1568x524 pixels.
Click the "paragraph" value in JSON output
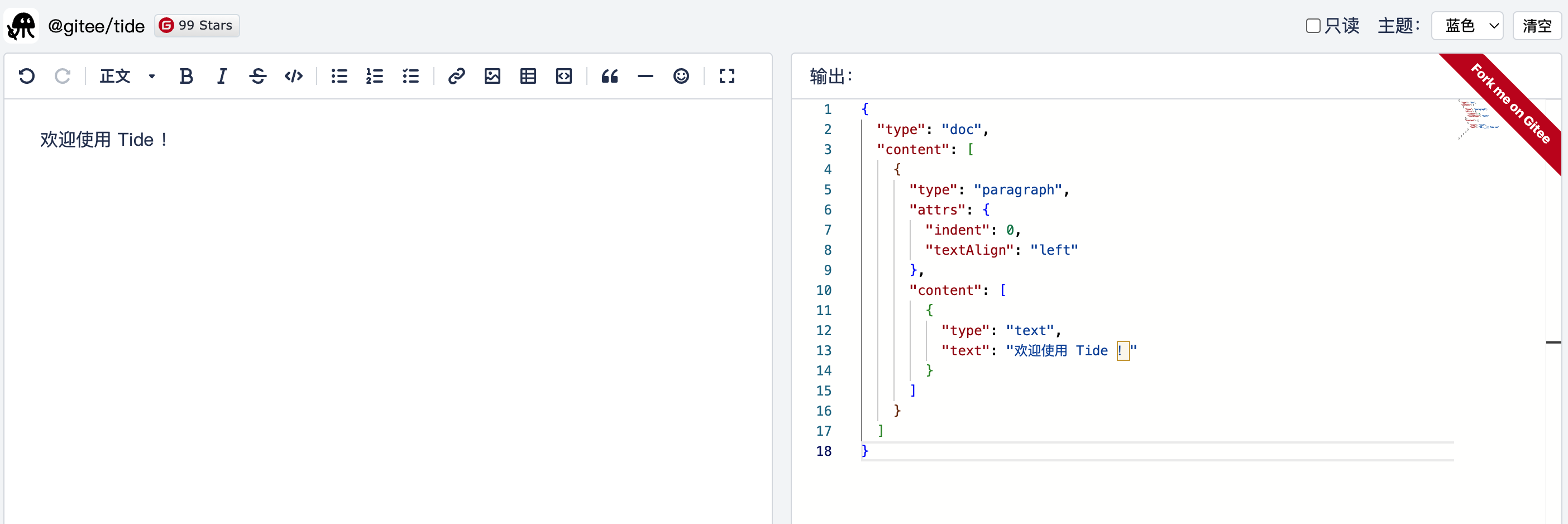pos(1018,190)
